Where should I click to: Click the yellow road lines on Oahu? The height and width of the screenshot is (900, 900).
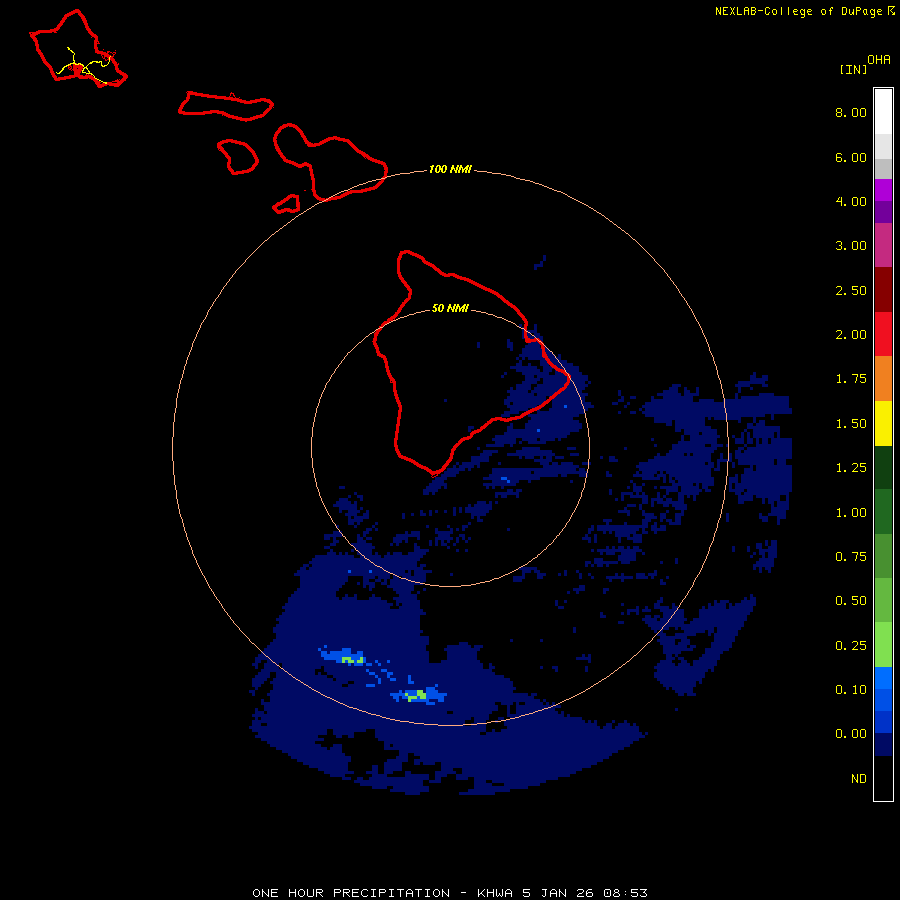coord(84,66)
